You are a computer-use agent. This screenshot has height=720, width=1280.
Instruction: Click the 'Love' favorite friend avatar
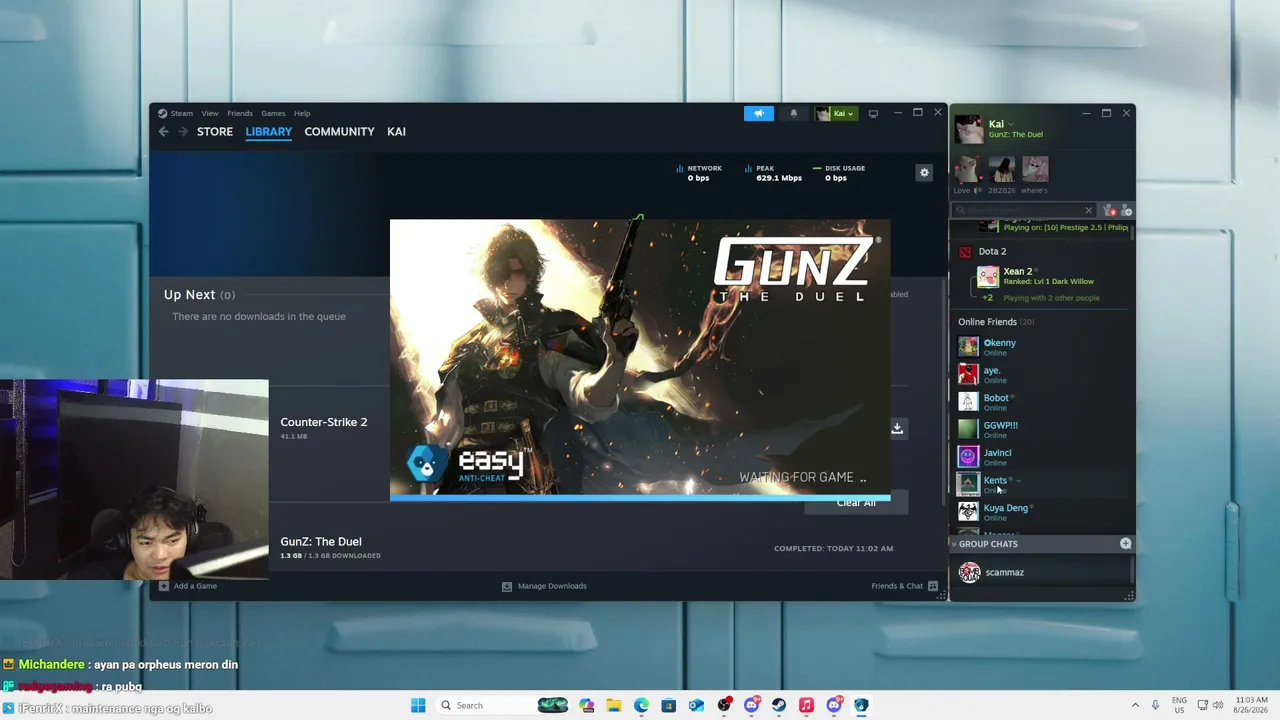(x=966, y=169)
